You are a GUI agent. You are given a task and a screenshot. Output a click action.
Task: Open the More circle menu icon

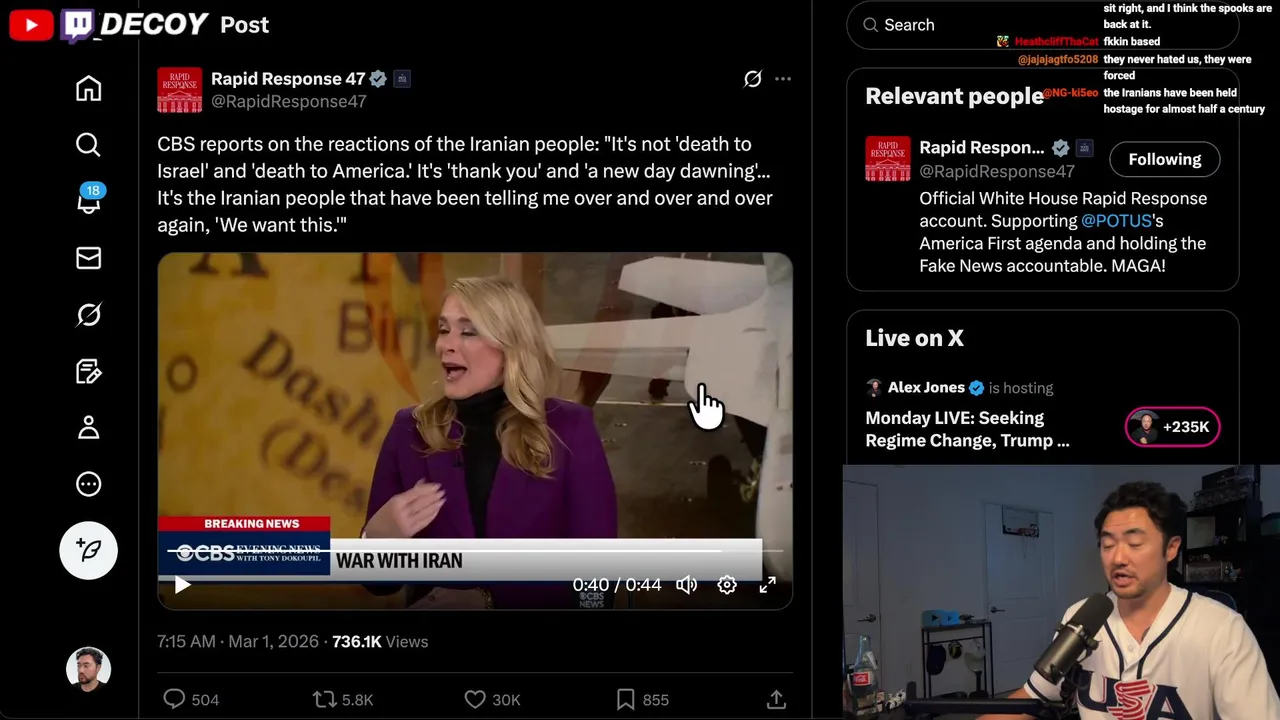[x=88, y=484]
